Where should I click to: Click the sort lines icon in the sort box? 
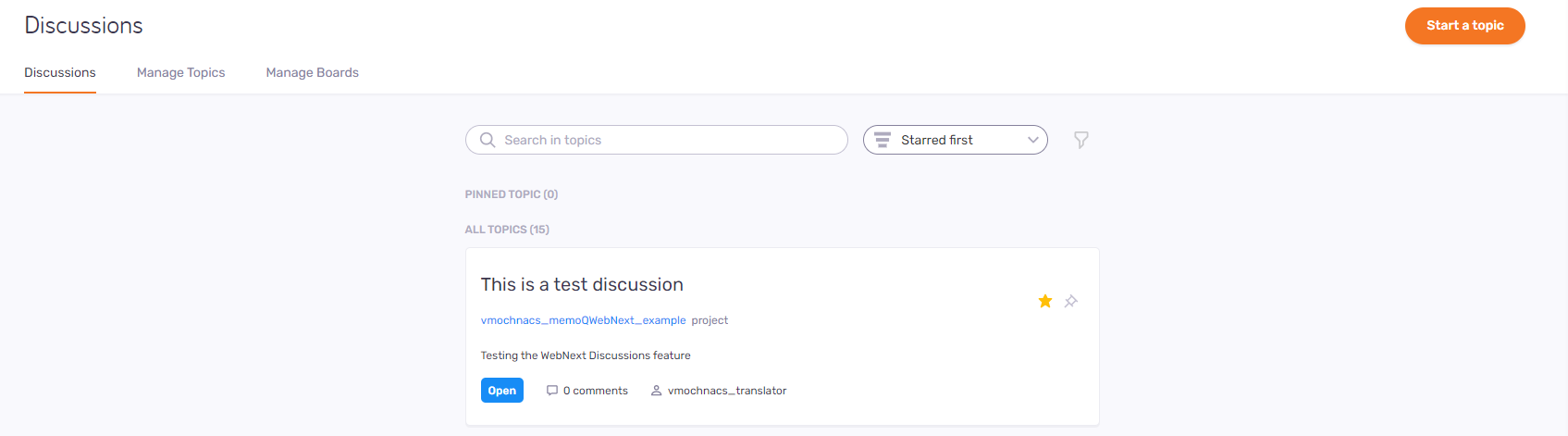point(883,140)
